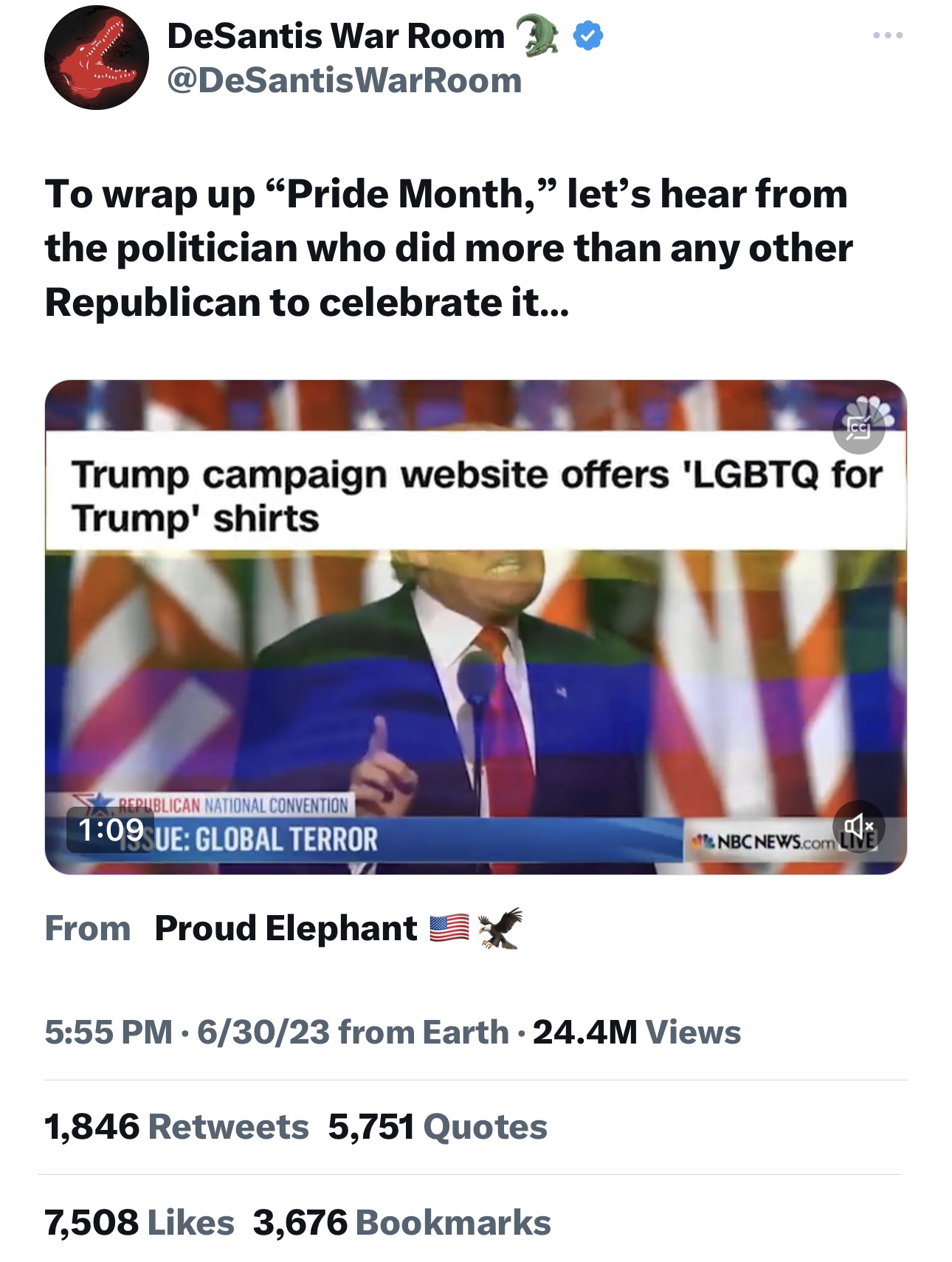
Task: Click the DeSantis War Room display name
Action: [336, 35]
